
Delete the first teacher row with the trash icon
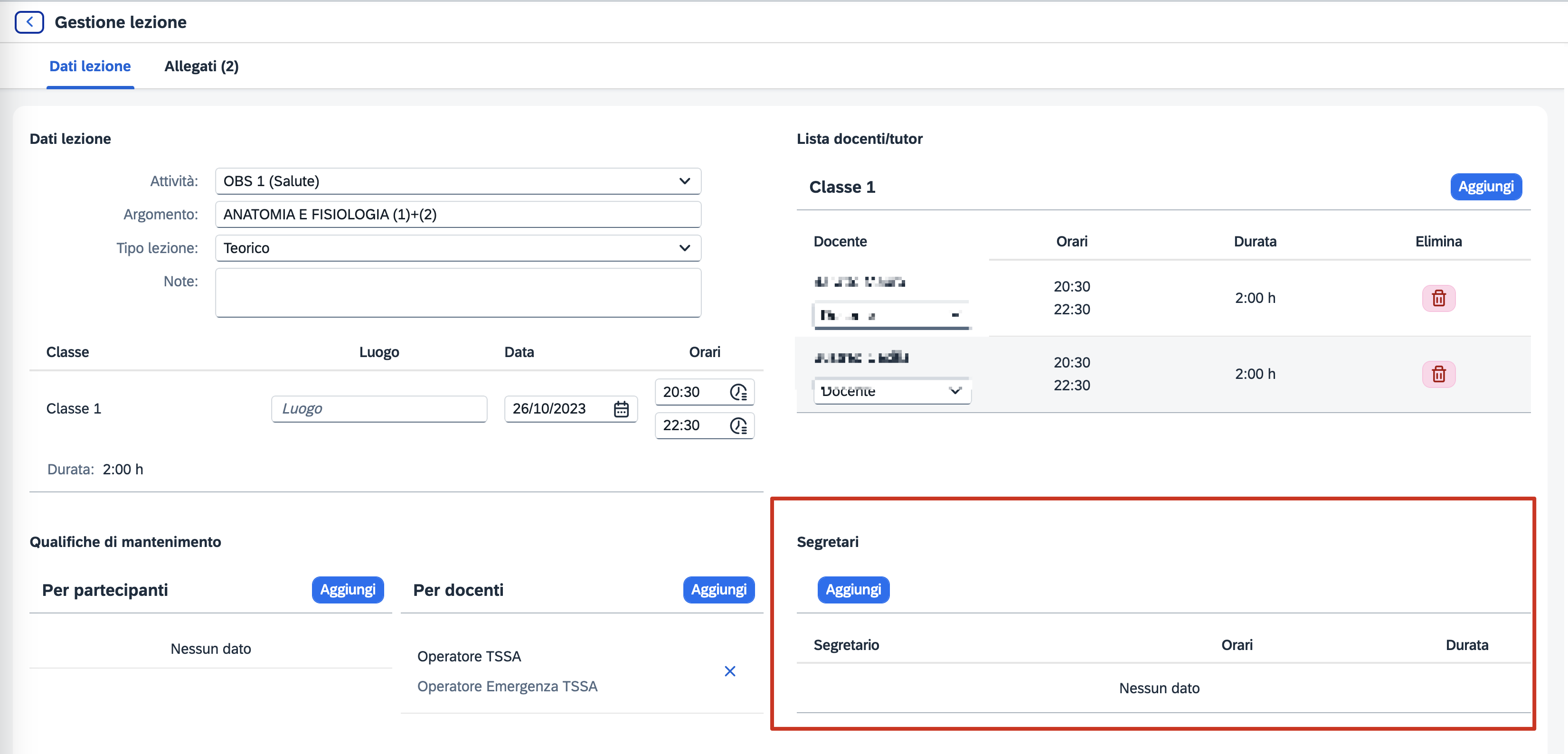[x=1438, y=298]
